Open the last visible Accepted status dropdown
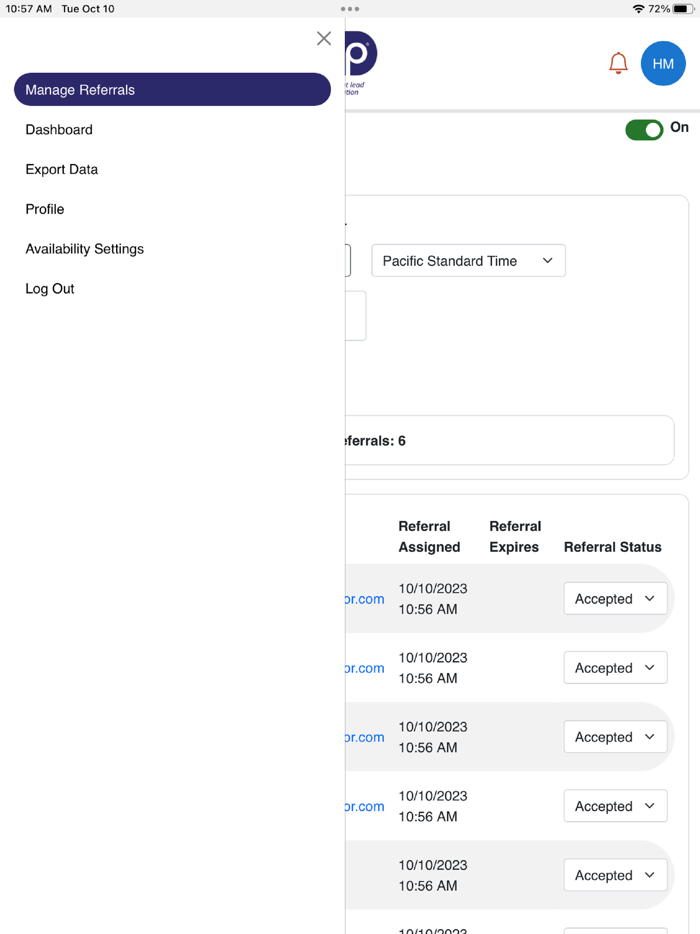The height and width of the screenshot is (934, 700). click(x=615, y=874)
